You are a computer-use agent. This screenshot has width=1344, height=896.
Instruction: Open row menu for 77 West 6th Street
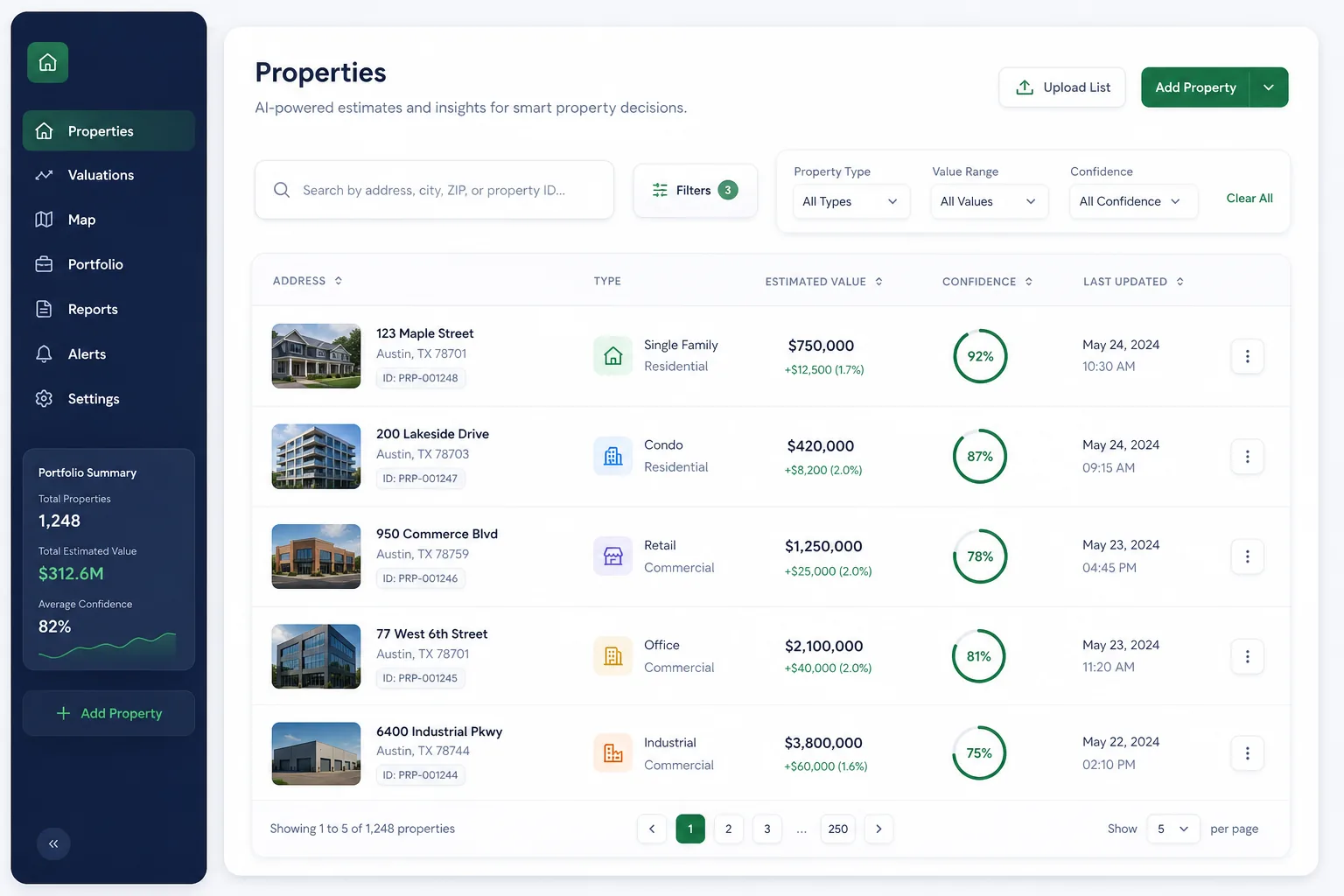[x=1247, y=656]
